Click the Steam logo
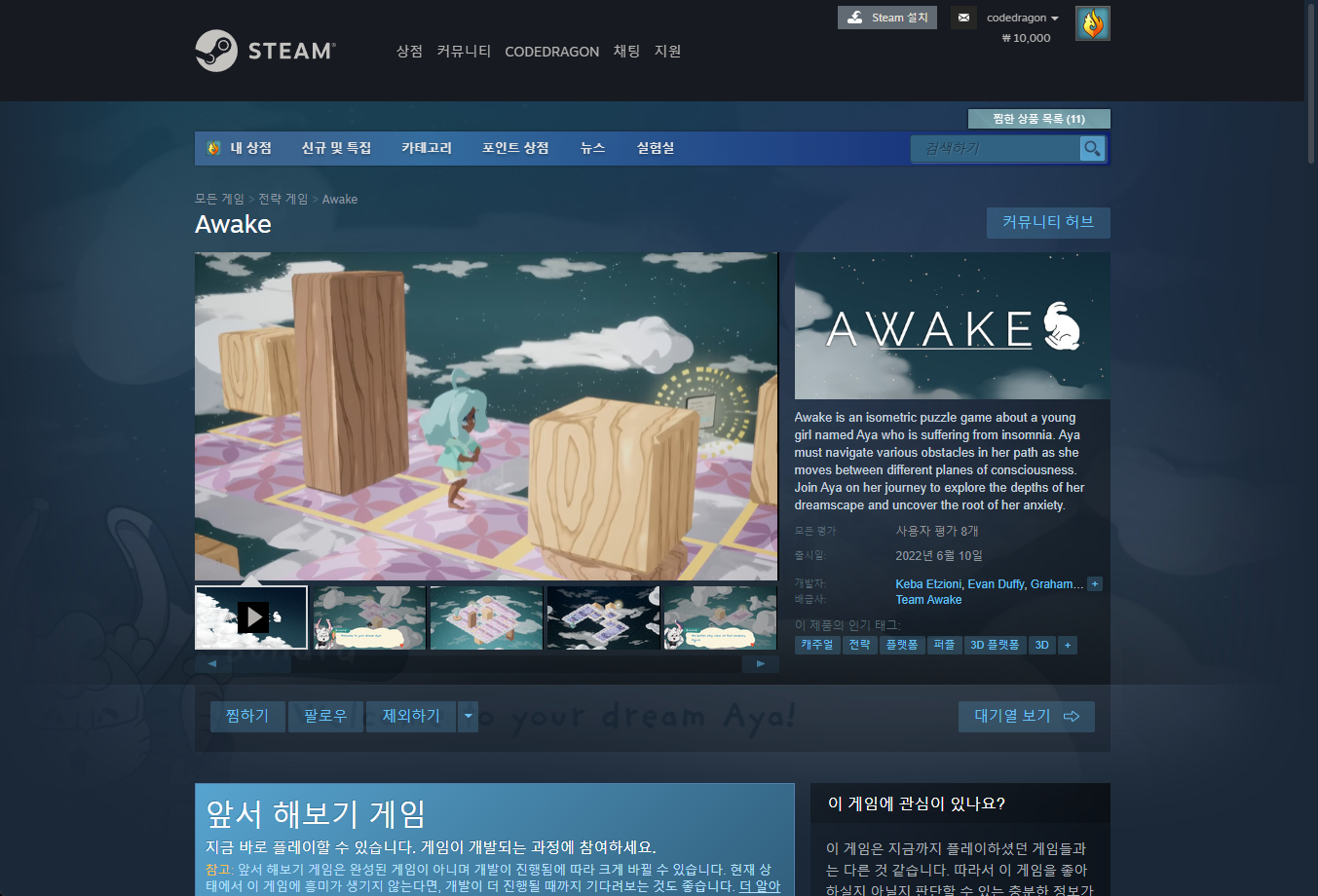1318x896 pixels. (265, 51)
